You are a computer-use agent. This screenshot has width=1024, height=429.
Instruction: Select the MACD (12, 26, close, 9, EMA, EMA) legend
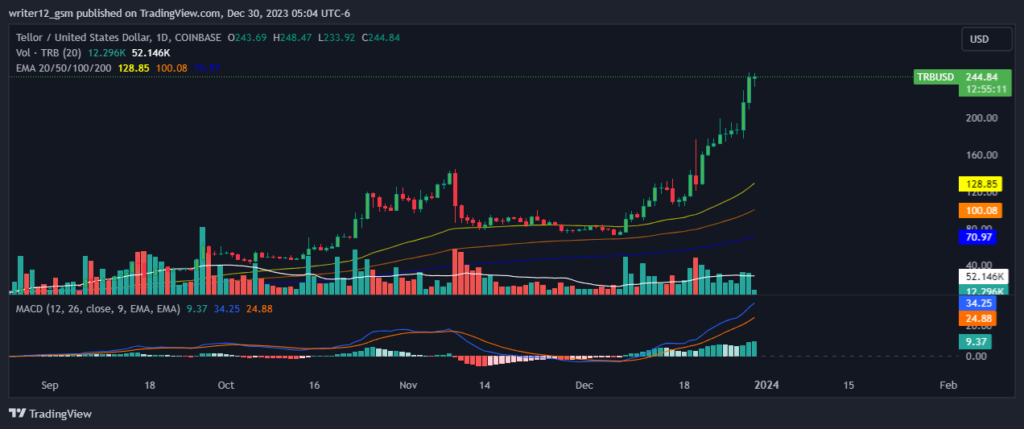98,309
